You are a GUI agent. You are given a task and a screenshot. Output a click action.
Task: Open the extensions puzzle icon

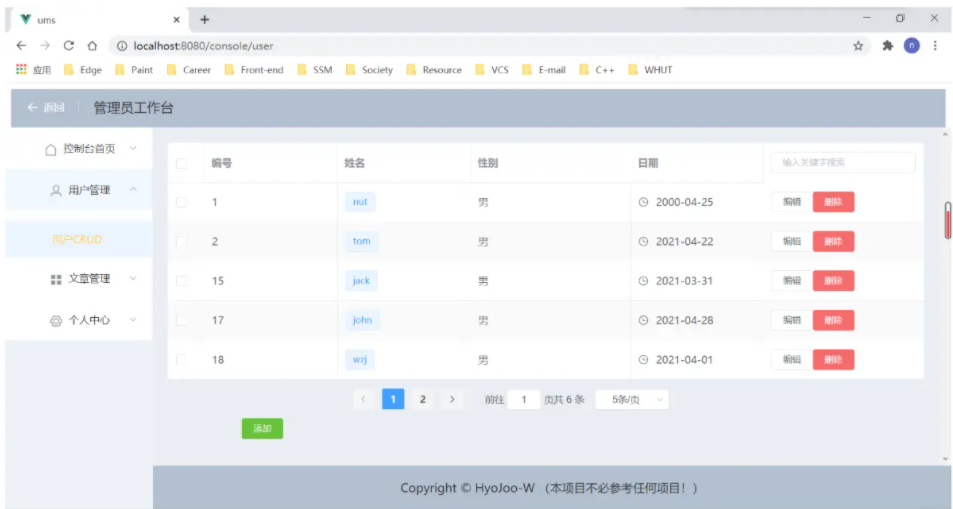pyautogui.click(x=888, y=46)
